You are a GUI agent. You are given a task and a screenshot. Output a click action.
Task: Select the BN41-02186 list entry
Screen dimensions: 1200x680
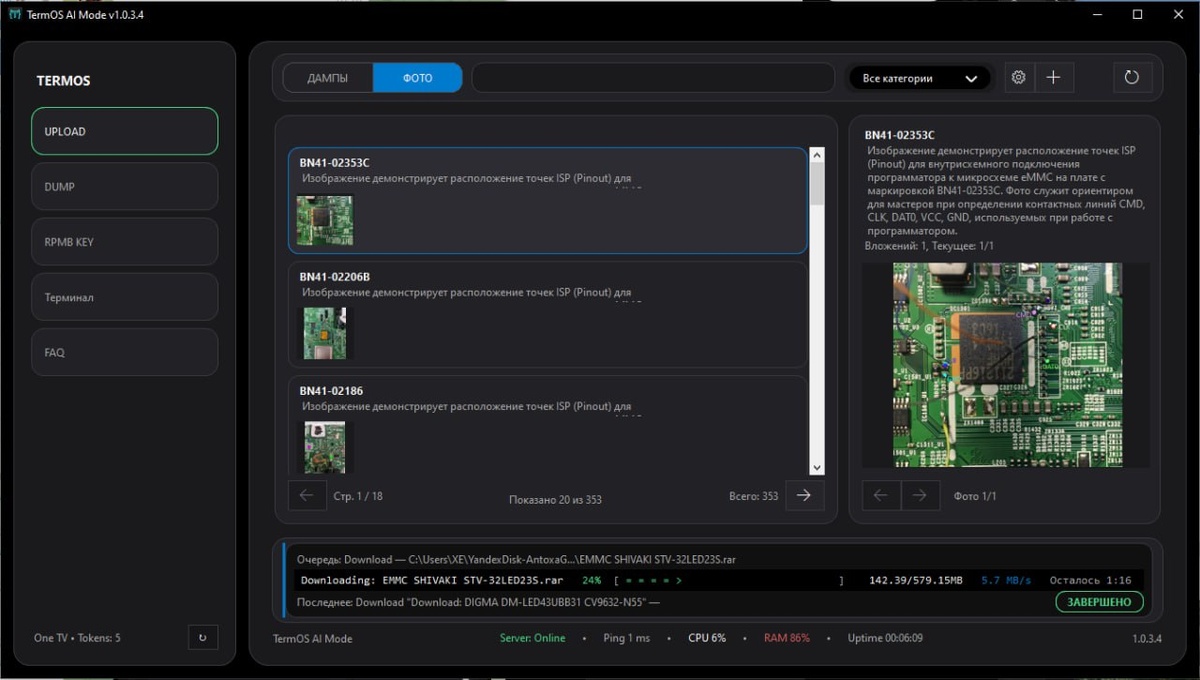point(547,424)
